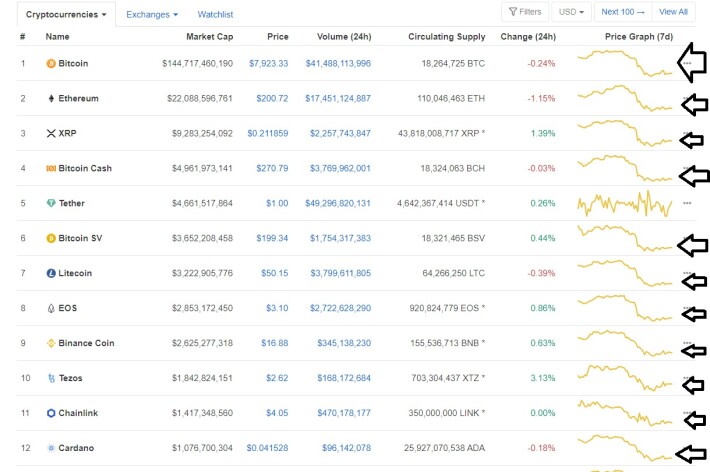This screenshot has width=710, height=472.
Task: Click Tezos 24h change 3.13%
Action: click(x=543, y=378)
